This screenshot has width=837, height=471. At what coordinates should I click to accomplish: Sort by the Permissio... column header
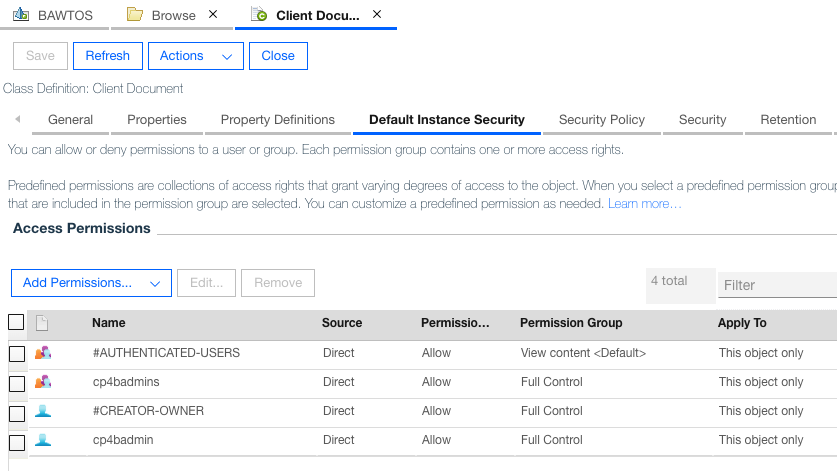pos(455,323)
